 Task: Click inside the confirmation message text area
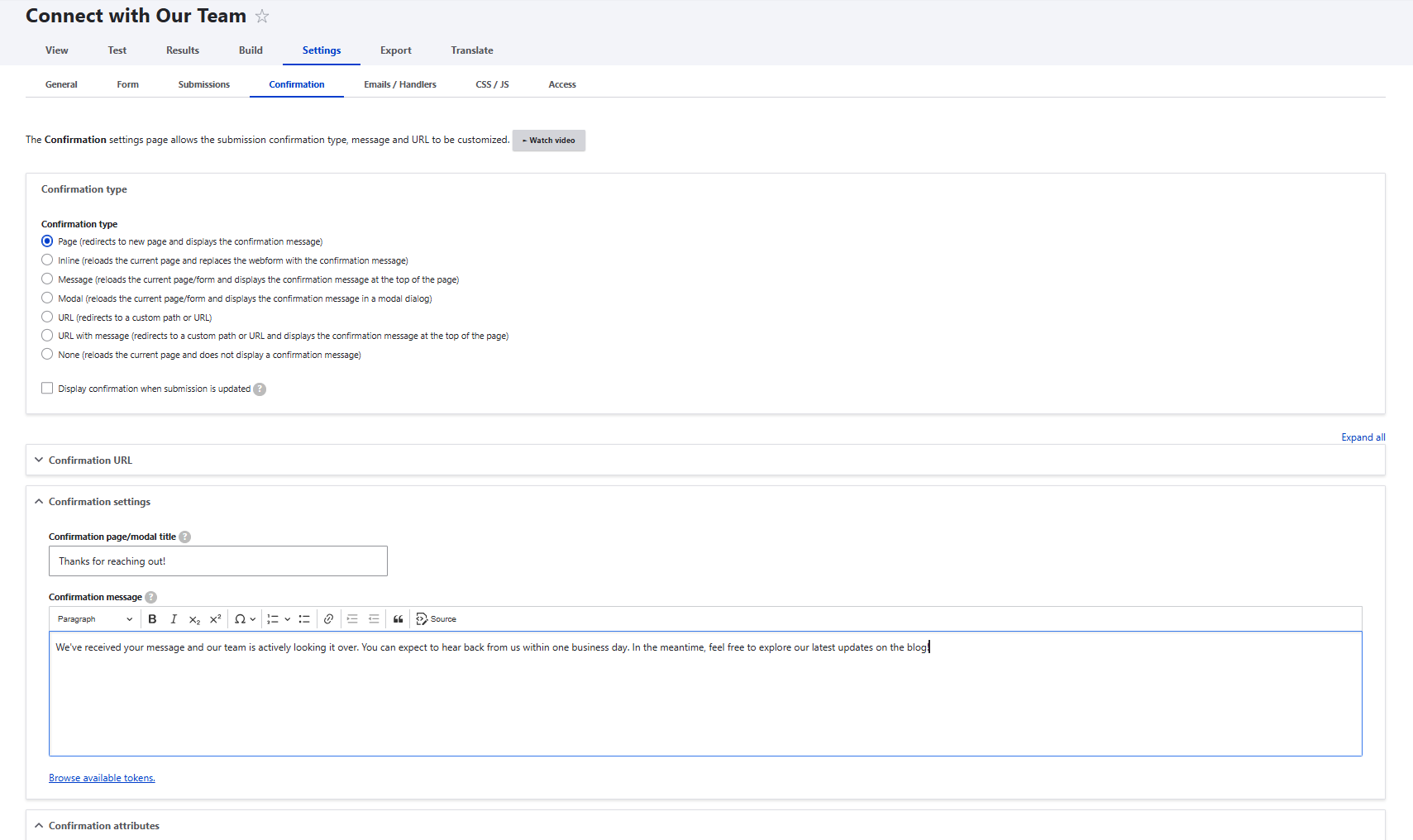pos(705,694)
